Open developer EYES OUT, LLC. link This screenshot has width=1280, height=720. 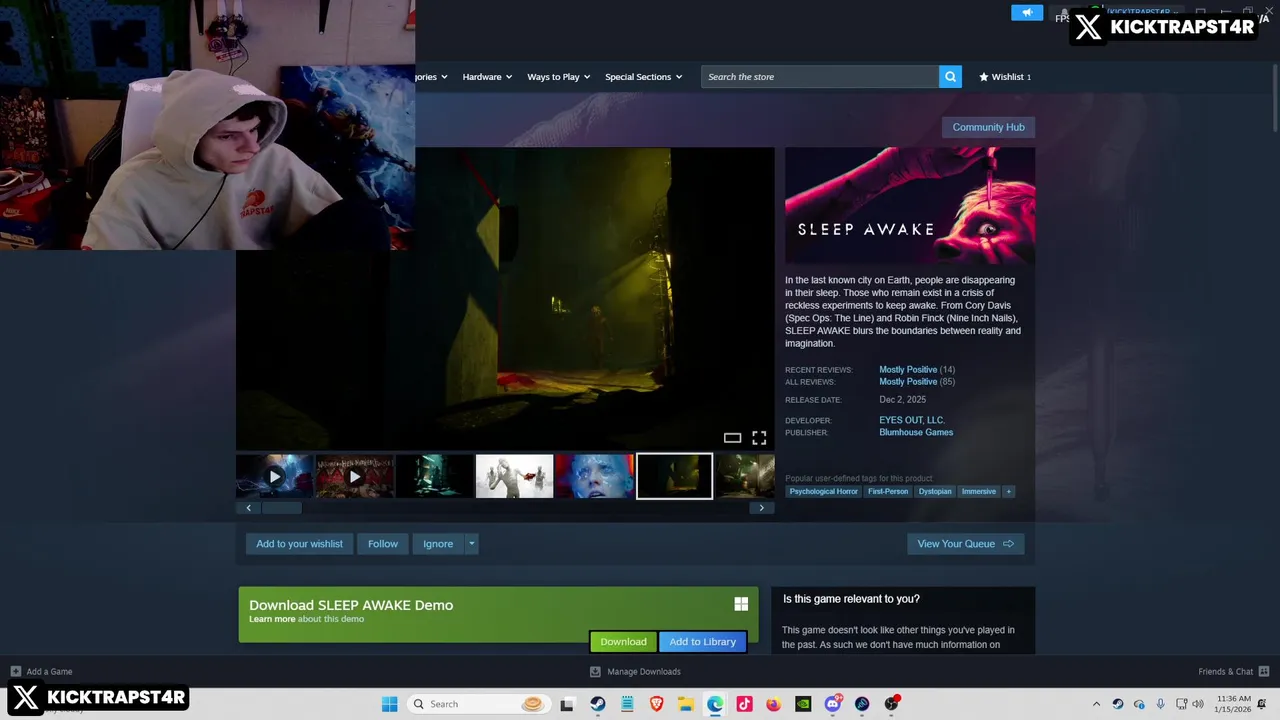tap(912, 420)
